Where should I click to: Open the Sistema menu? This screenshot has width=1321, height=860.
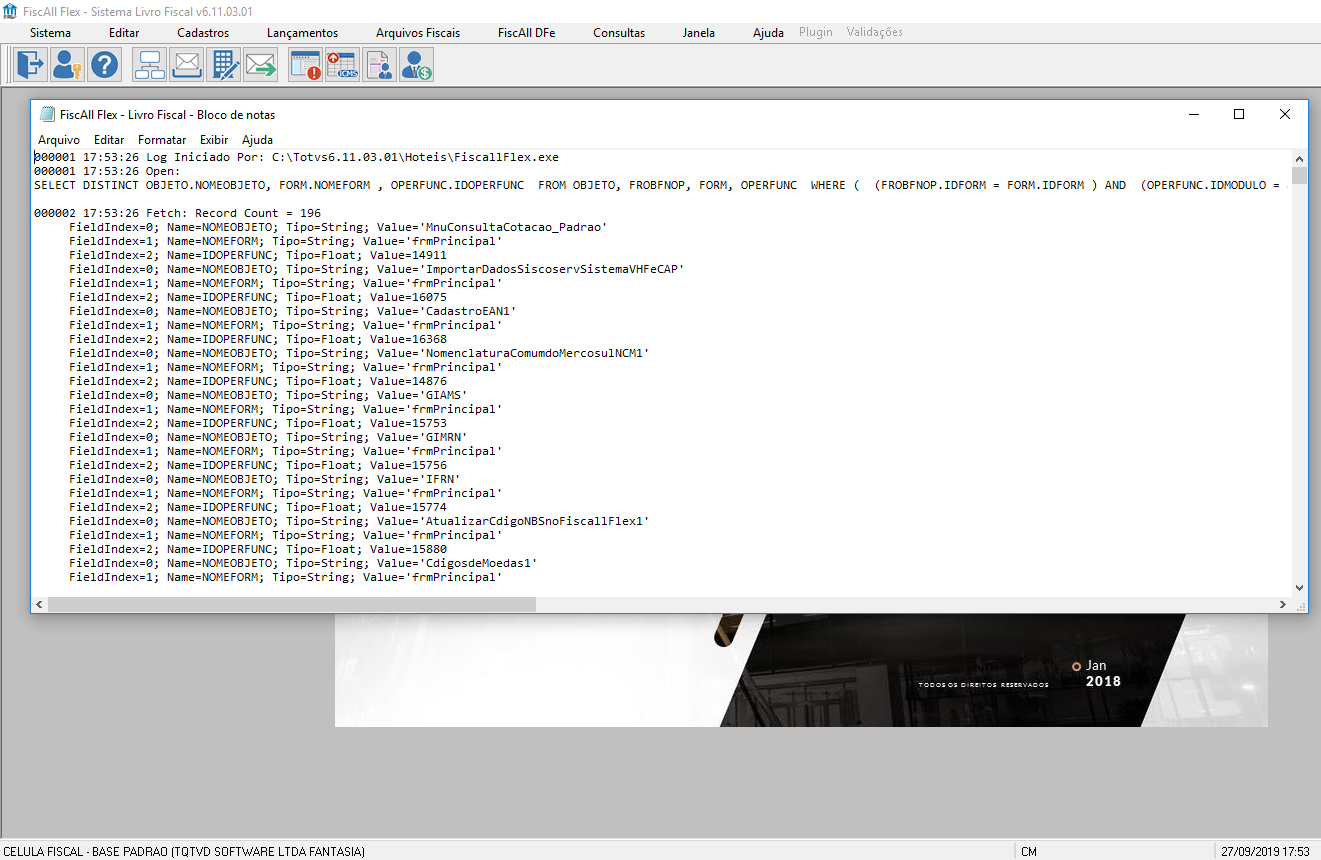point(50,33)
